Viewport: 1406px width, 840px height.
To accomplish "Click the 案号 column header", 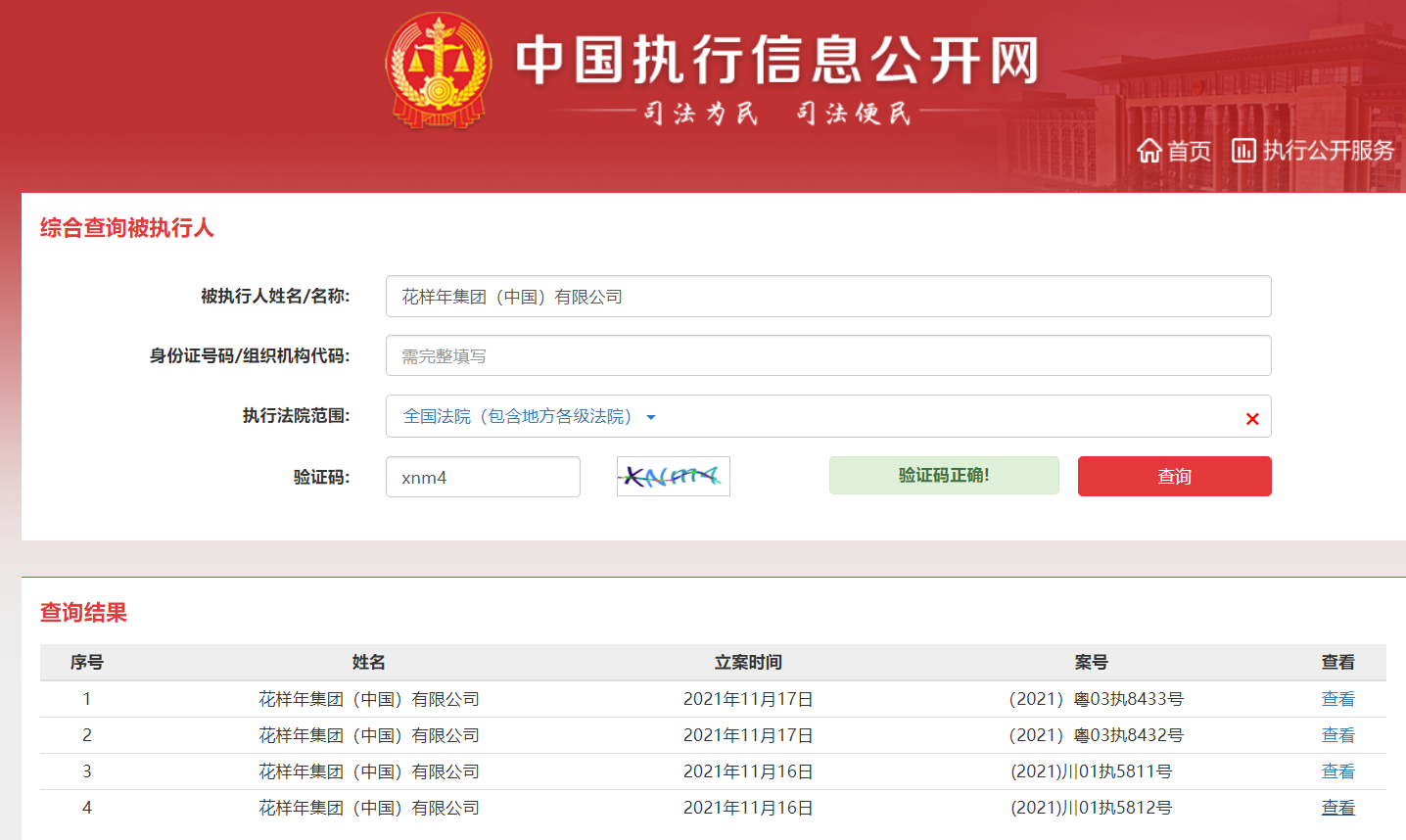I will pyautogui.click(x=1092, y=663).
